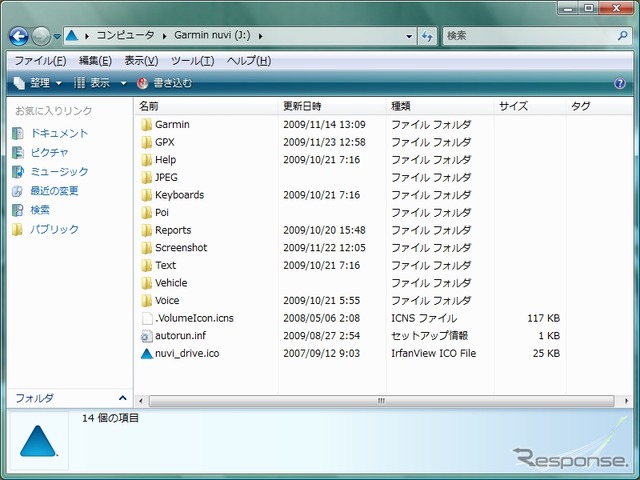Click the 書き込む burn toolbar button

coord(164,83)
